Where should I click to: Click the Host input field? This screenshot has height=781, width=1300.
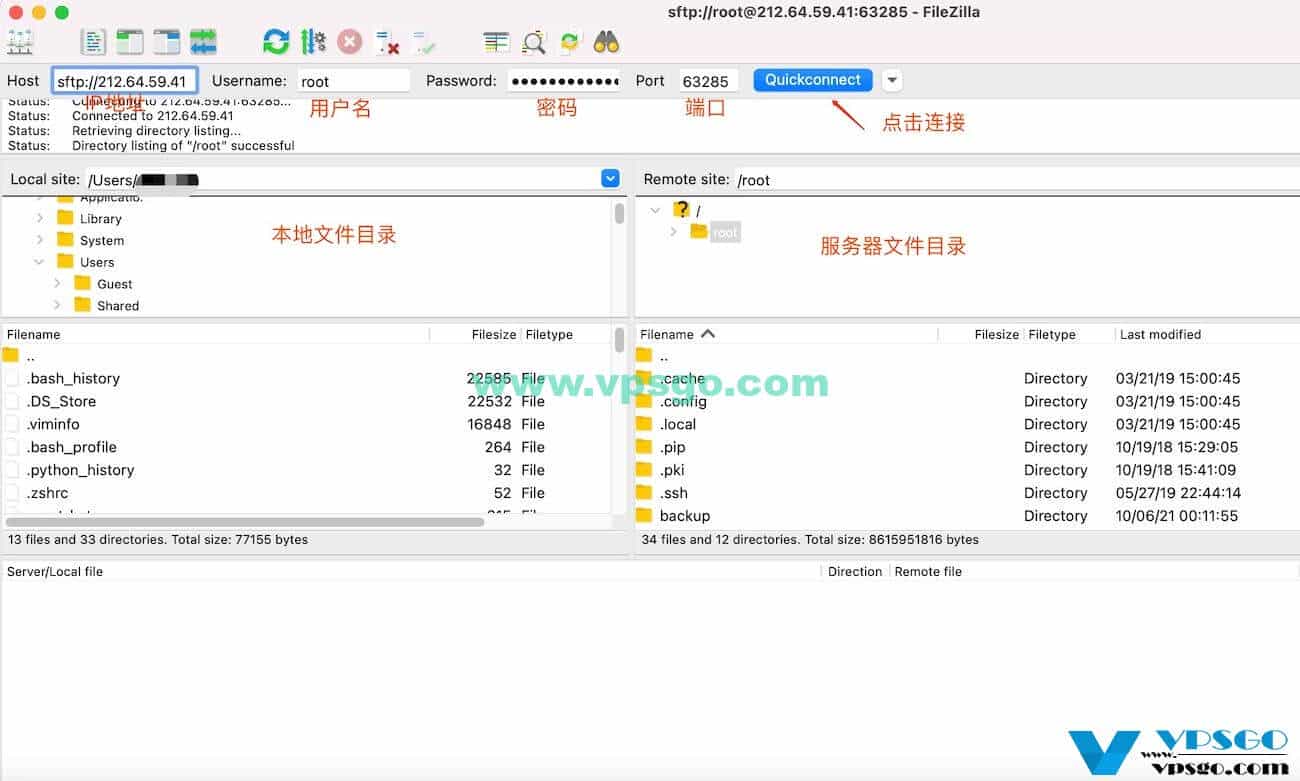(x=124, y=80)
